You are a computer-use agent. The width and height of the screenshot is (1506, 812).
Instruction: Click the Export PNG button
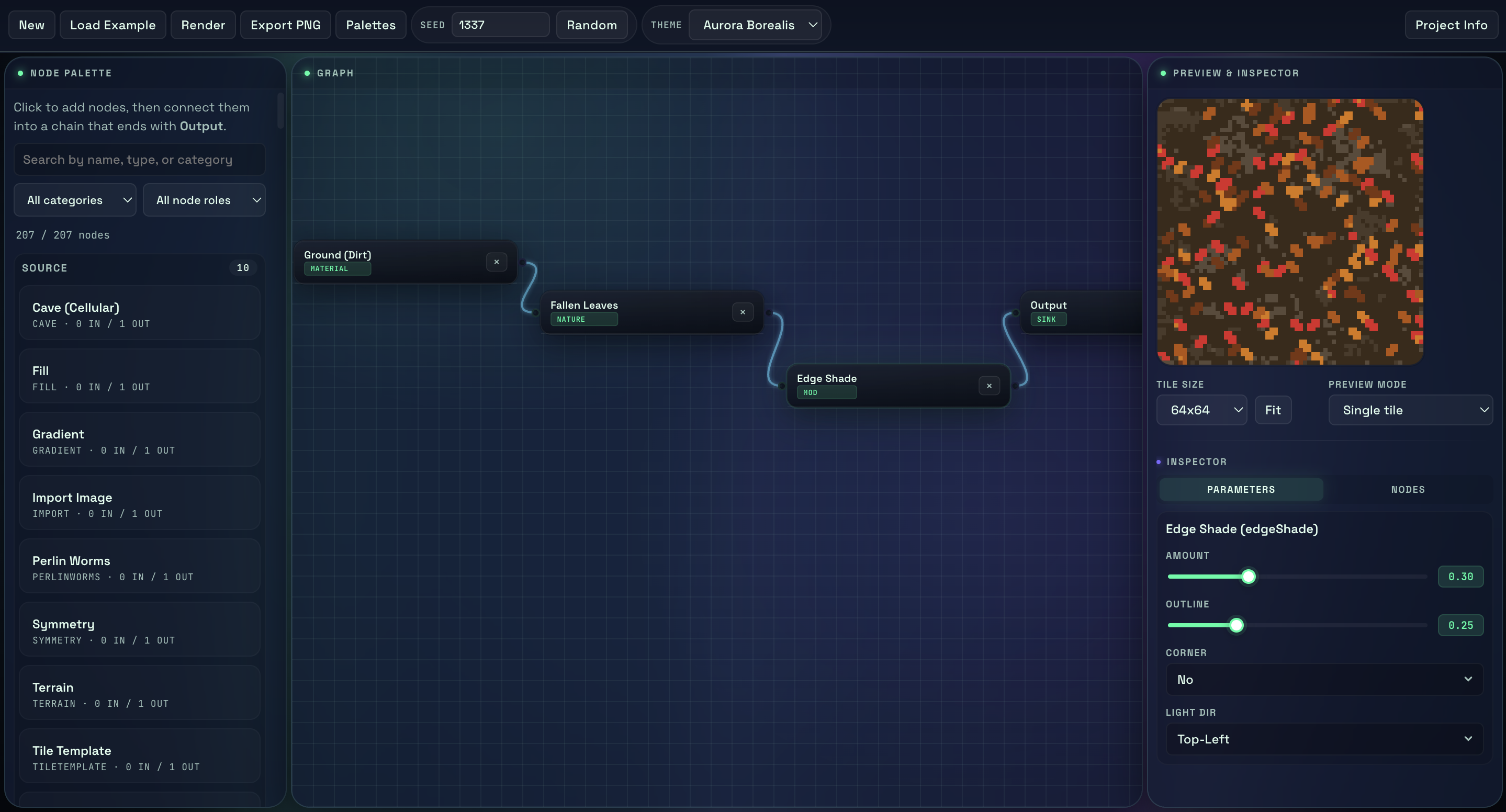[285, 25]
